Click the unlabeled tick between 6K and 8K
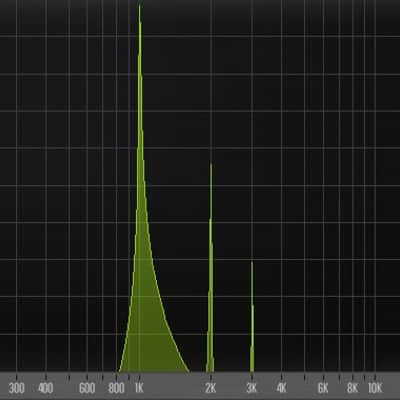This screenshot has height=400, width=400. [x=339, y=377]
